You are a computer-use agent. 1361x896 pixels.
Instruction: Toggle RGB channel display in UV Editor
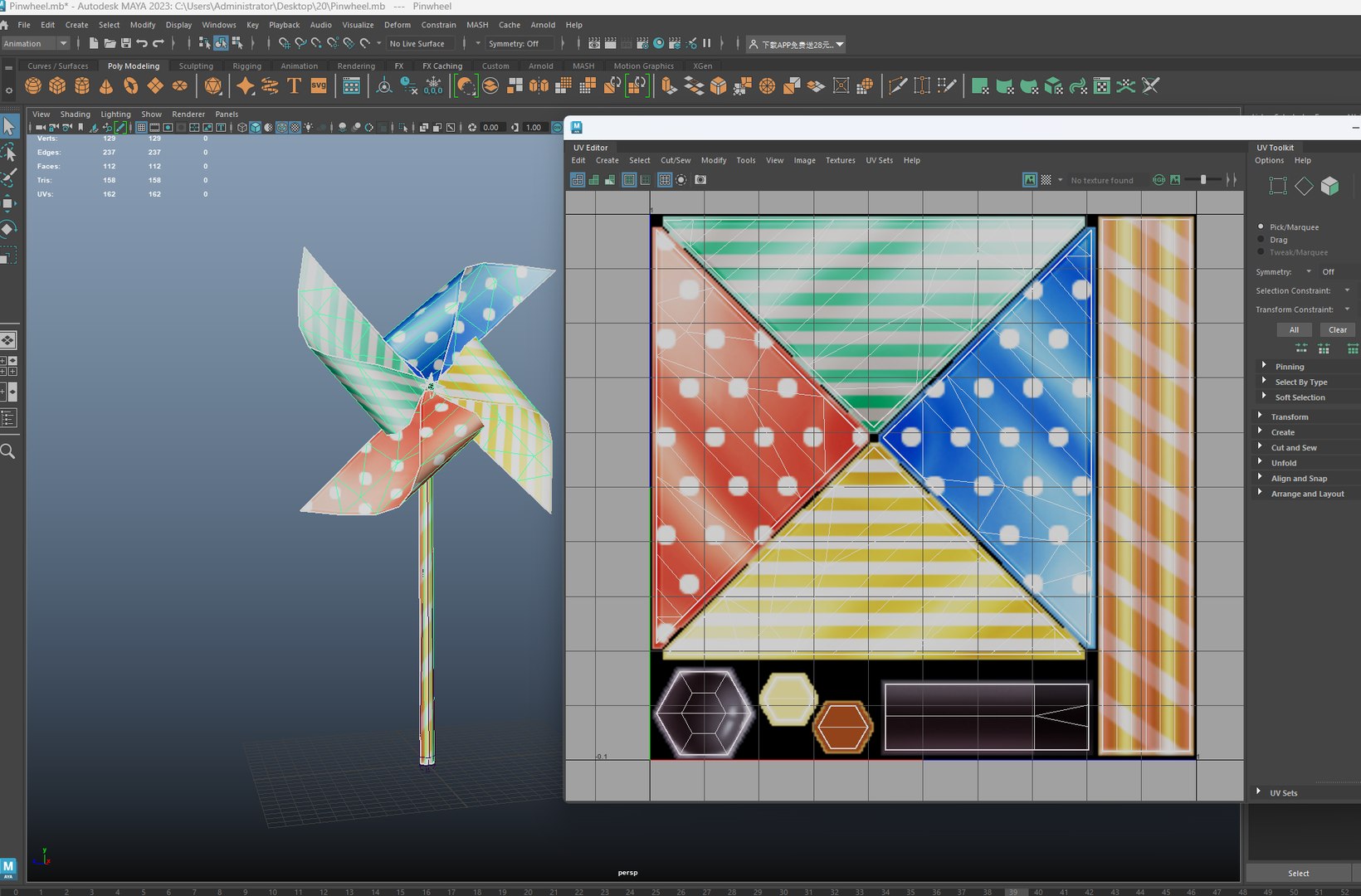point(1159,179)
